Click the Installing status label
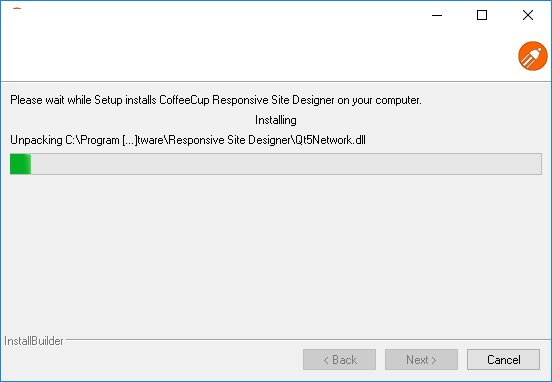 pos(276,120)
